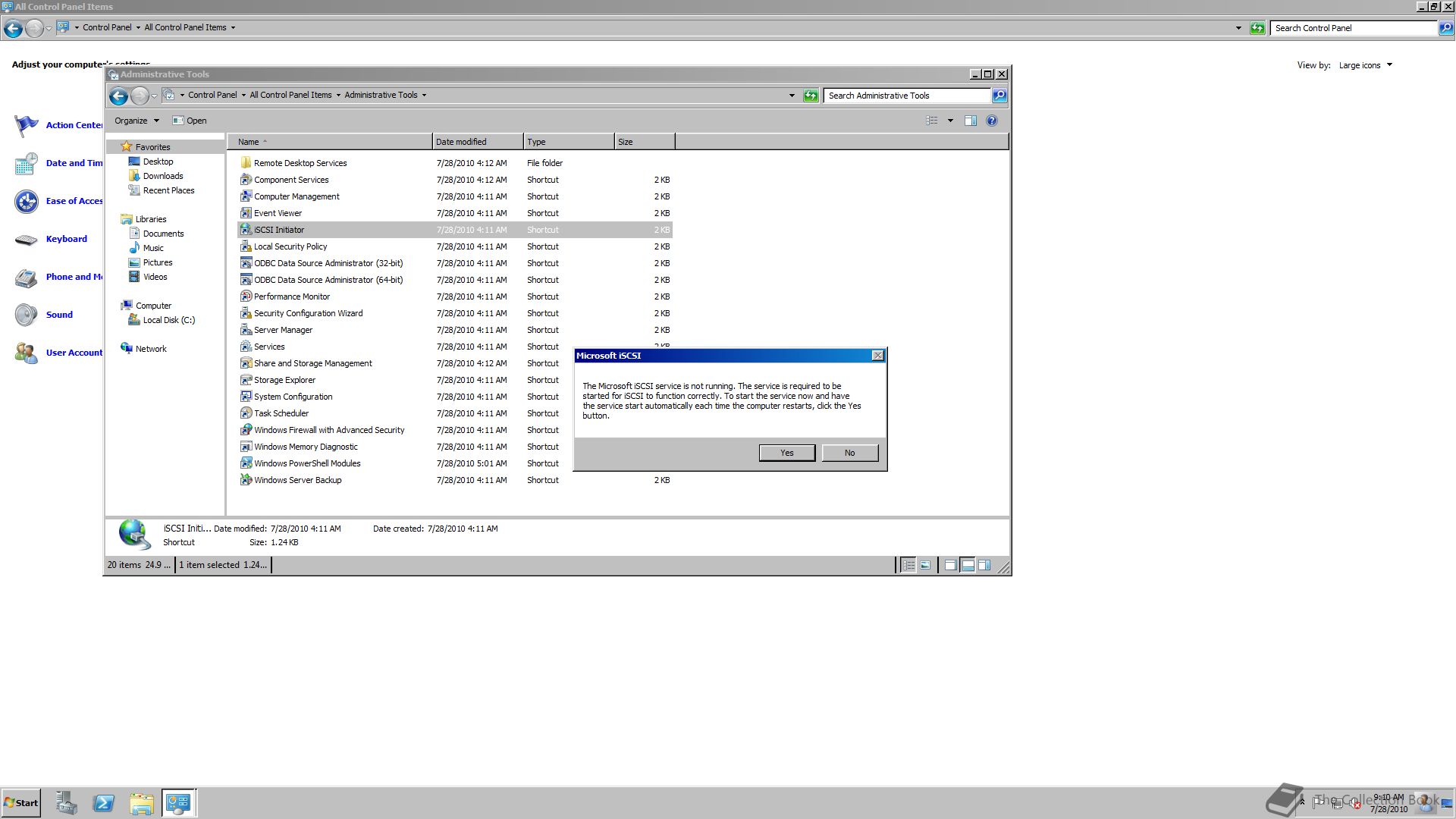The height and width of the screenshot is (819, 1456).
Task: Click the Control Panel taskbar button
Action: 178,803
